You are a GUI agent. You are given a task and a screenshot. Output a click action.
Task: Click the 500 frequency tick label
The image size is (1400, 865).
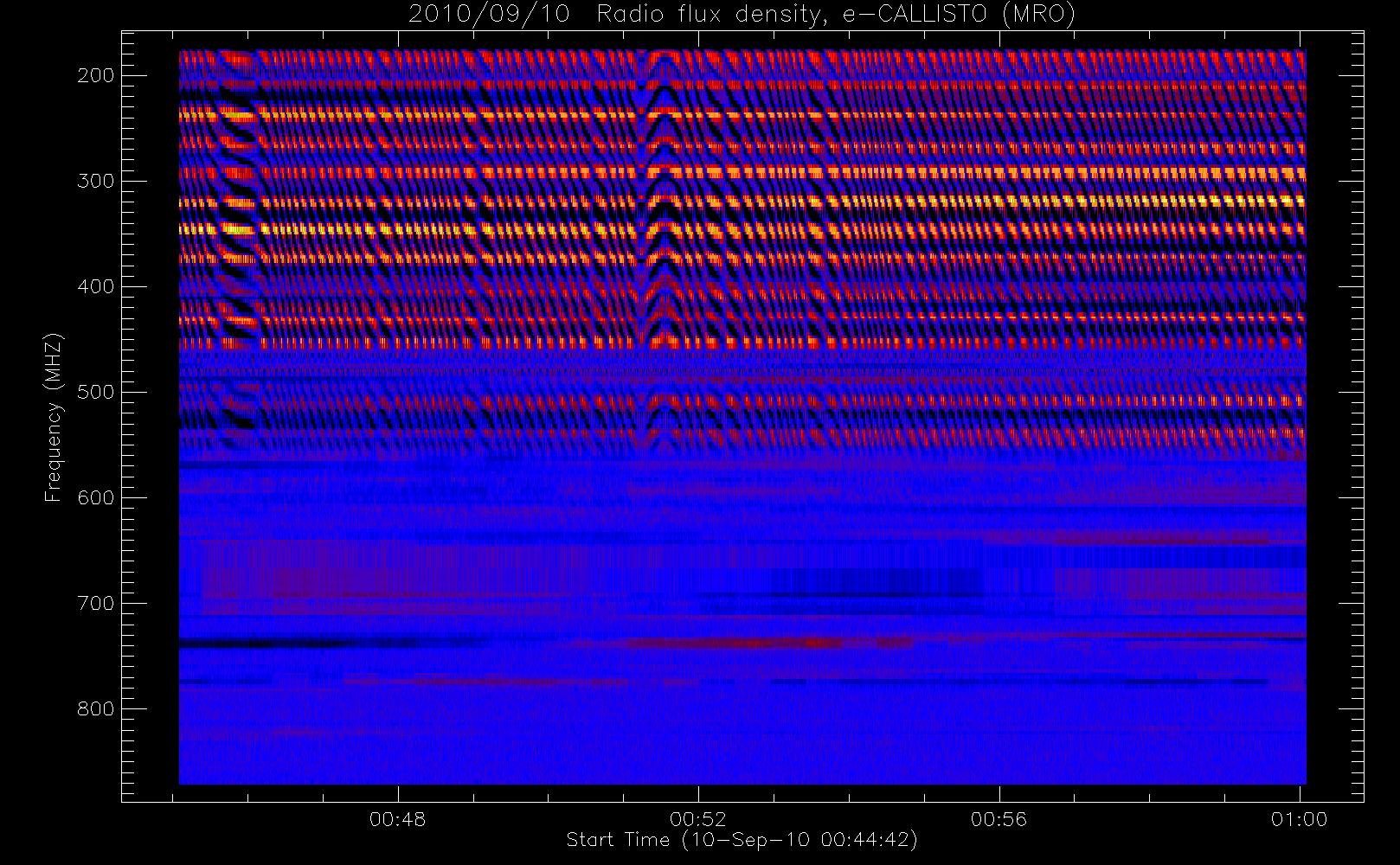tap(96, 392)
